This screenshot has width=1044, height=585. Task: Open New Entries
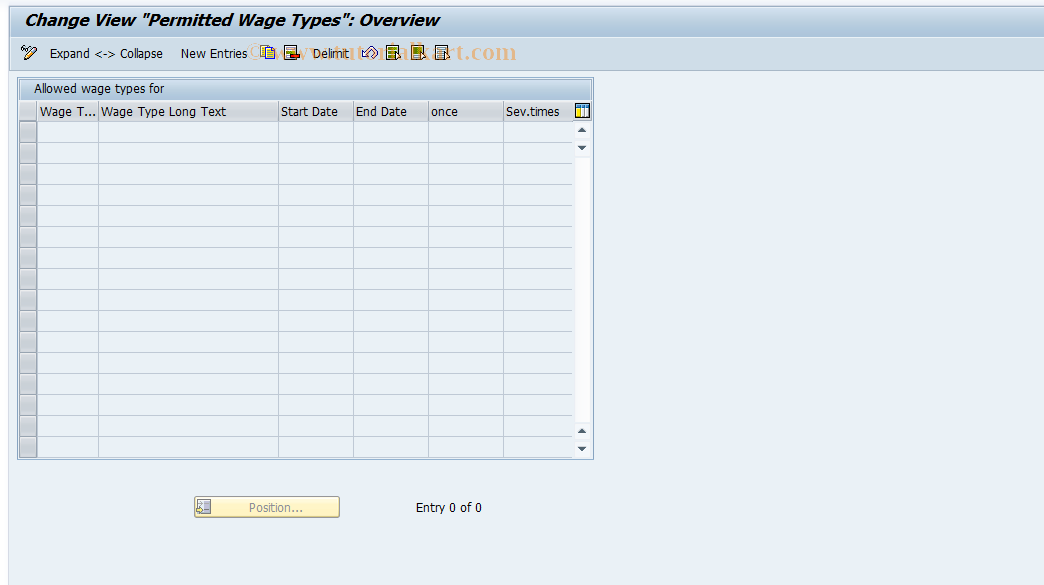tap(214, 53)
